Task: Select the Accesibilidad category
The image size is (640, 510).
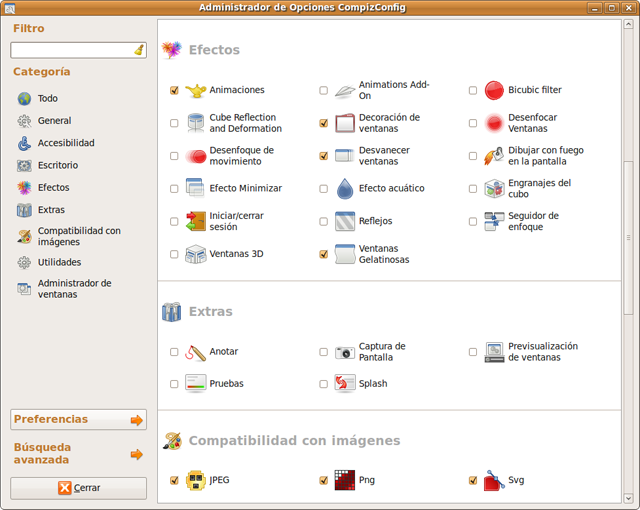Action: coord(66,143)
